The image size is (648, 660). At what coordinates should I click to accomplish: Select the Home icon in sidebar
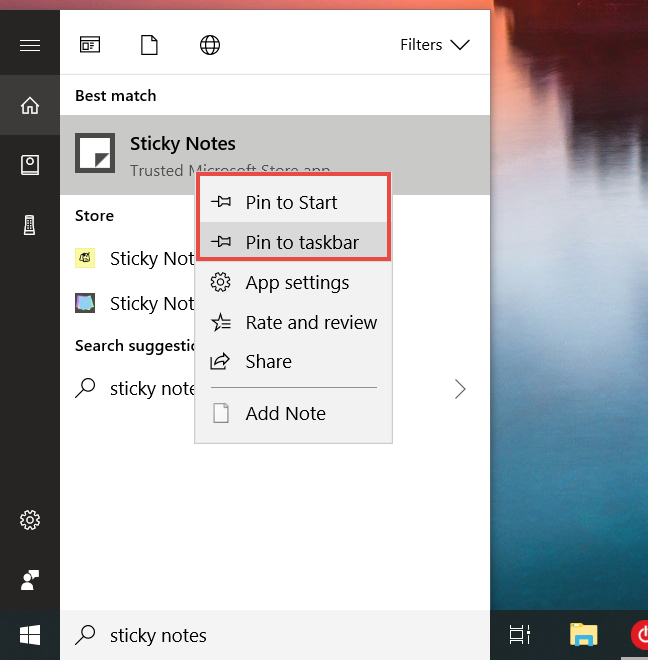point(30,105)
